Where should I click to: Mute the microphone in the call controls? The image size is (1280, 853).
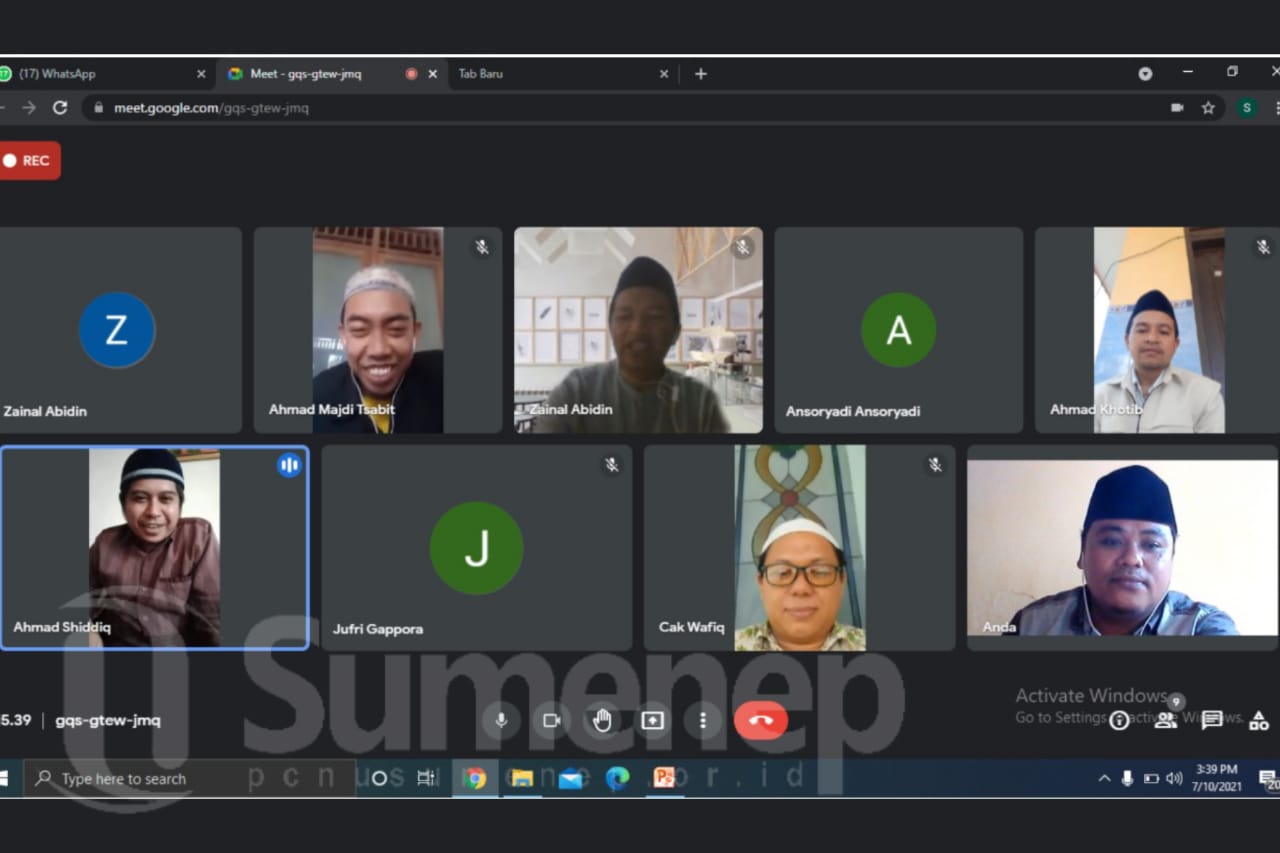[501, 720]
